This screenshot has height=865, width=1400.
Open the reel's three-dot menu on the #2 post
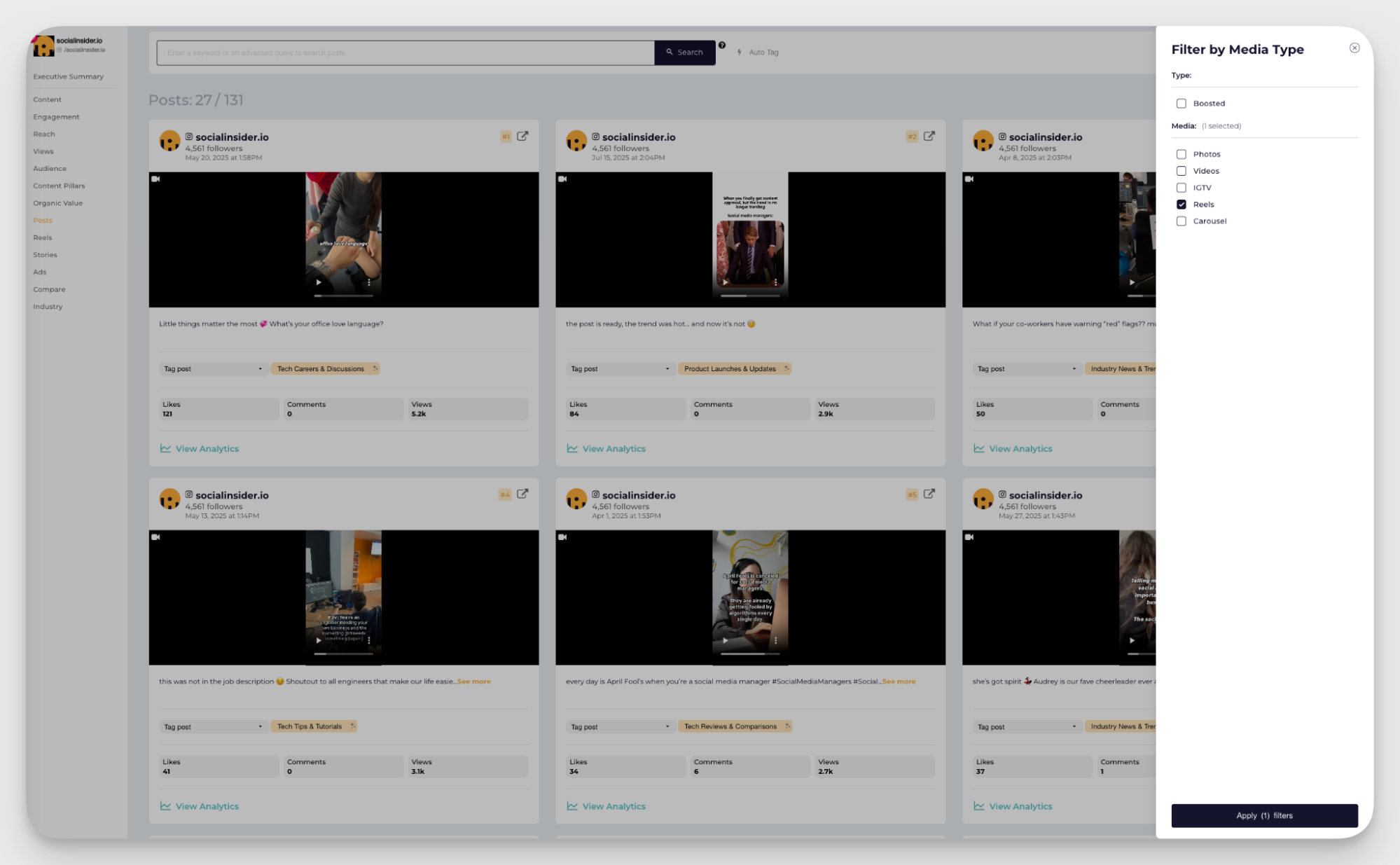coord(775,282)
